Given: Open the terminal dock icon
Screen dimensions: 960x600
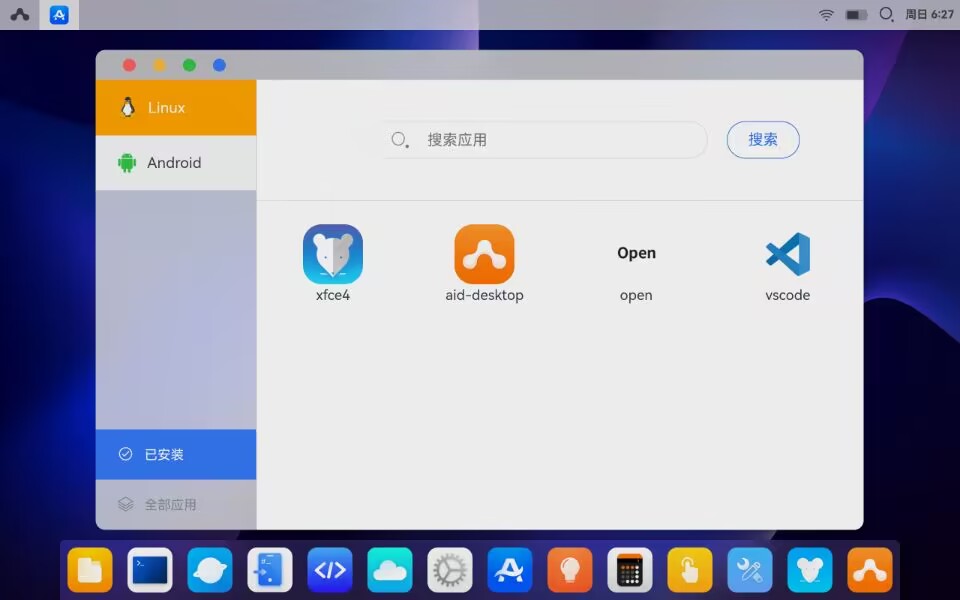Looking at the screenshot, I should [150, 570].
